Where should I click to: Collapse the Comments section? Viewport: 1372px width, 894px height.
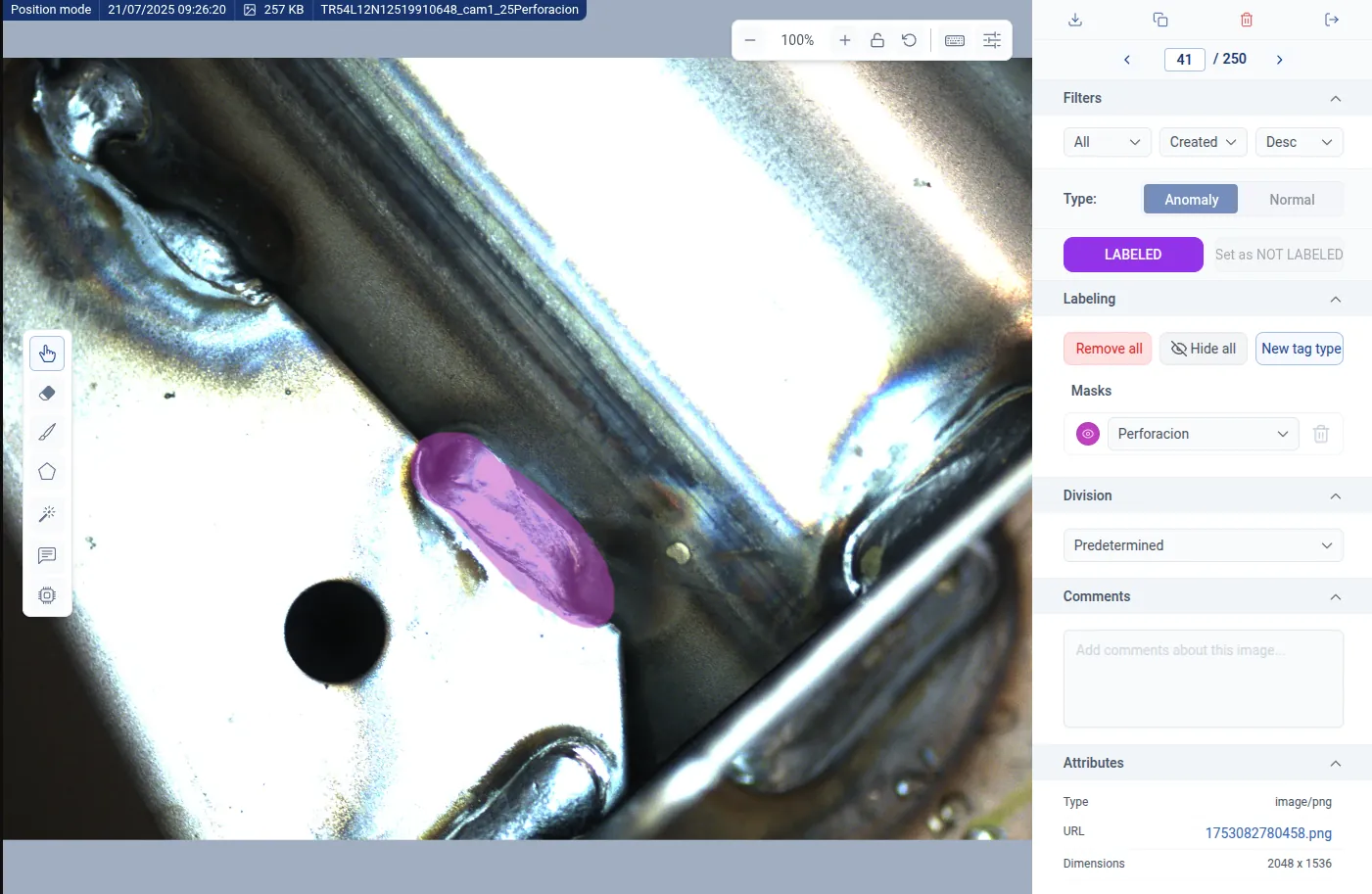1335,596
